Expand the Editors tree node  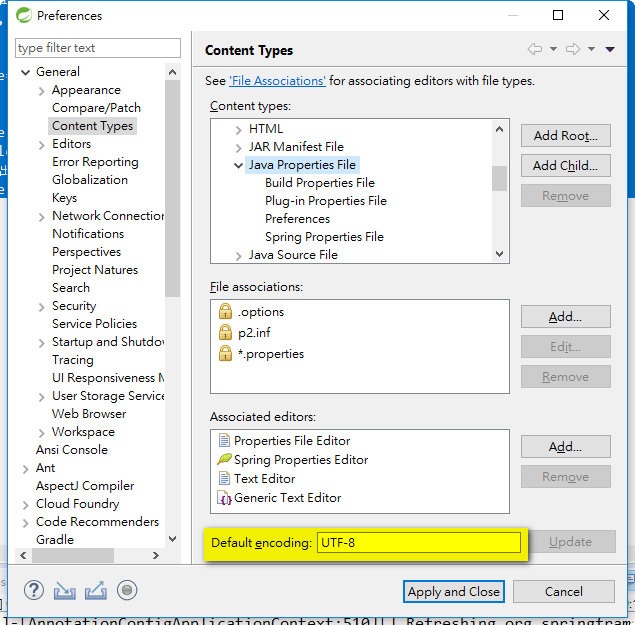tap(41, 145)
